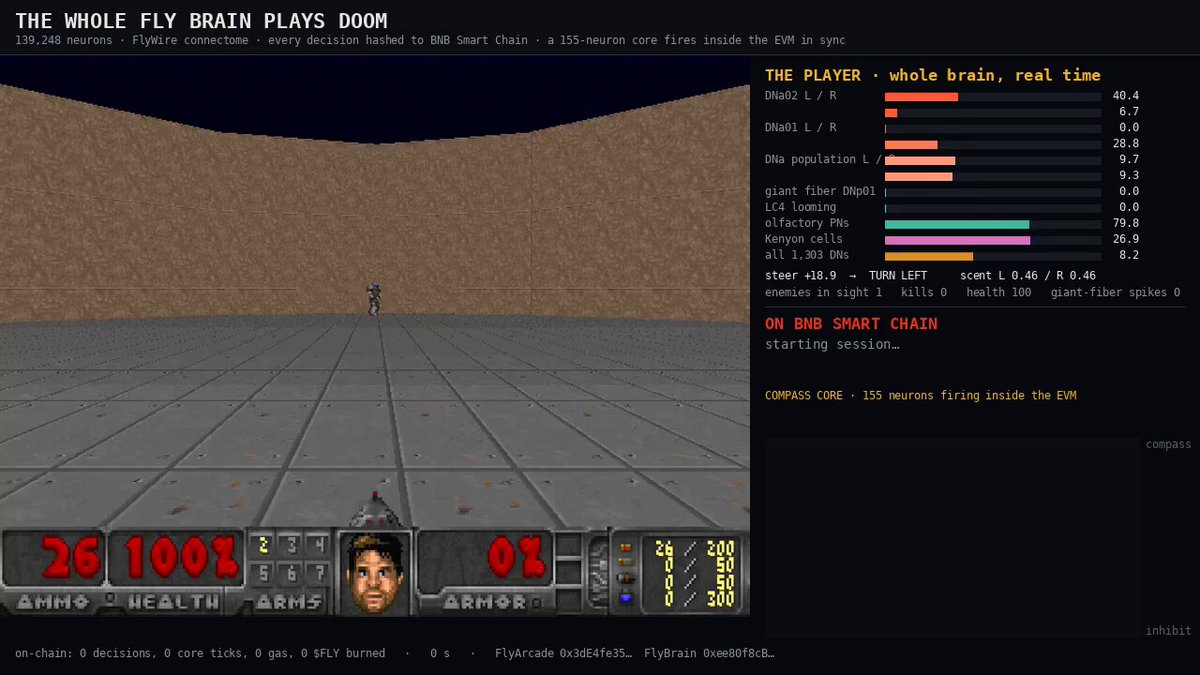Click the red 0% armor readout
This screenshot has height=675, width=1200.
coord(516,558)
